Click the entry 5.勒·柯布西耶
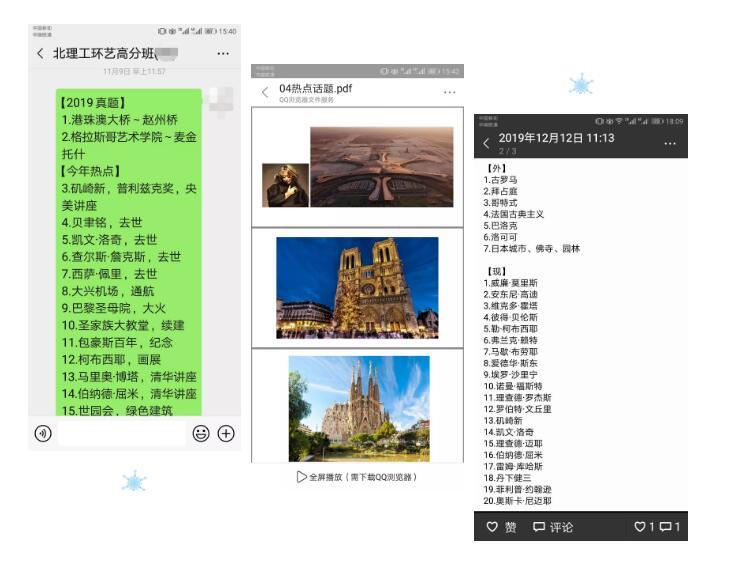The image size is (736, 564). 511,328
